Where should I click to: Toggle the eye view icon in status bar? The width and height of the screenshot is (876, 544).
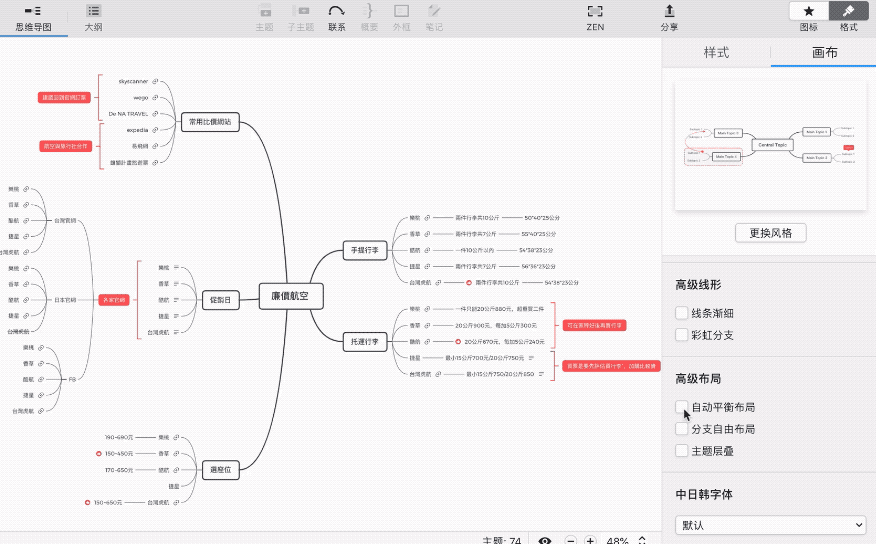[x=545, y=540]
